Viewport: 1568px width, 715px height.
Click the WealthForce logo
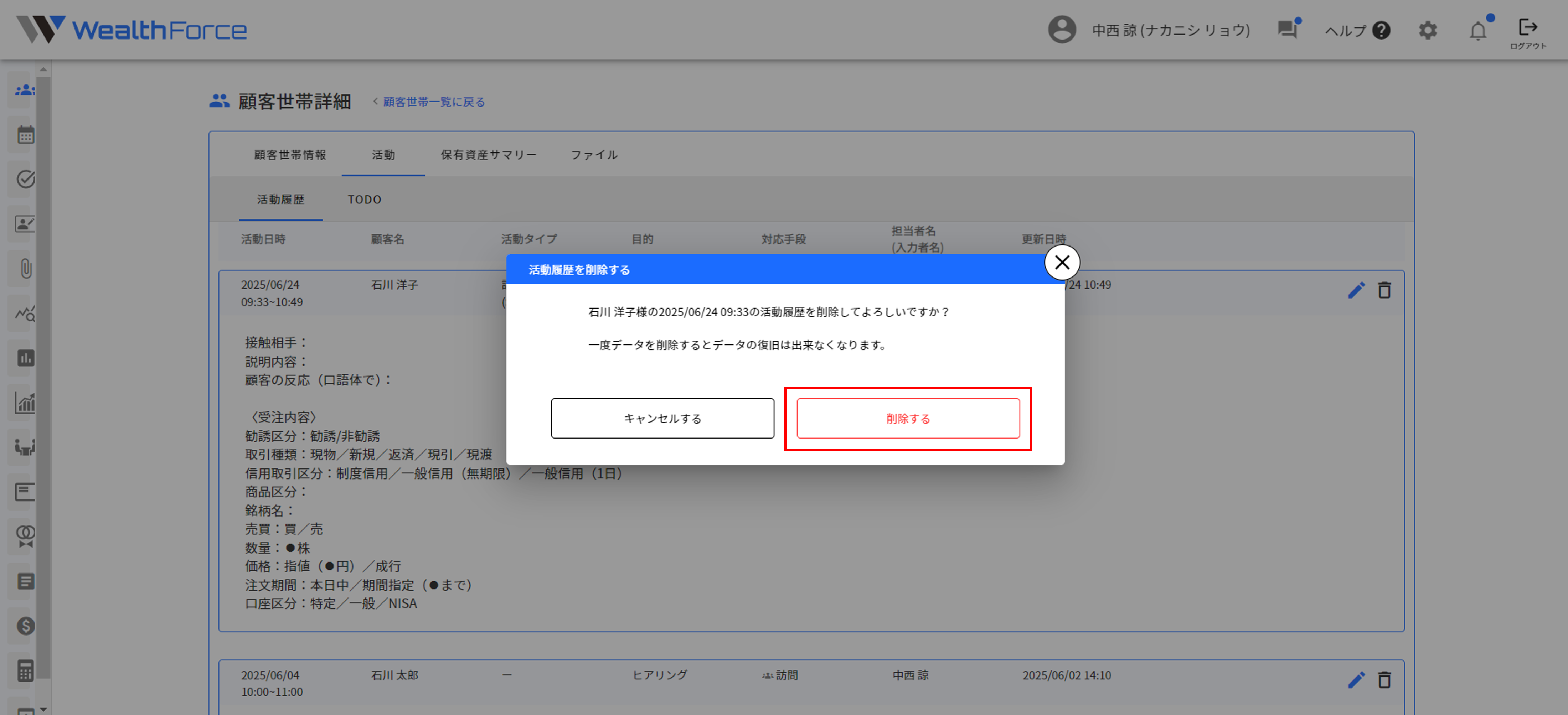[132, 29]
